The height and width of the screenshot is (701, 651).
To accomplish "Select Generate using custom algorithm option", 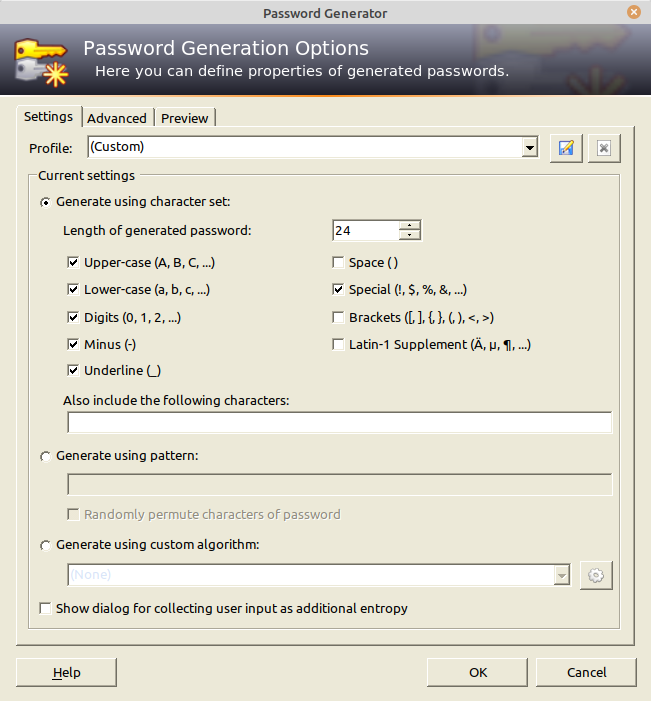I will point(45,546).
